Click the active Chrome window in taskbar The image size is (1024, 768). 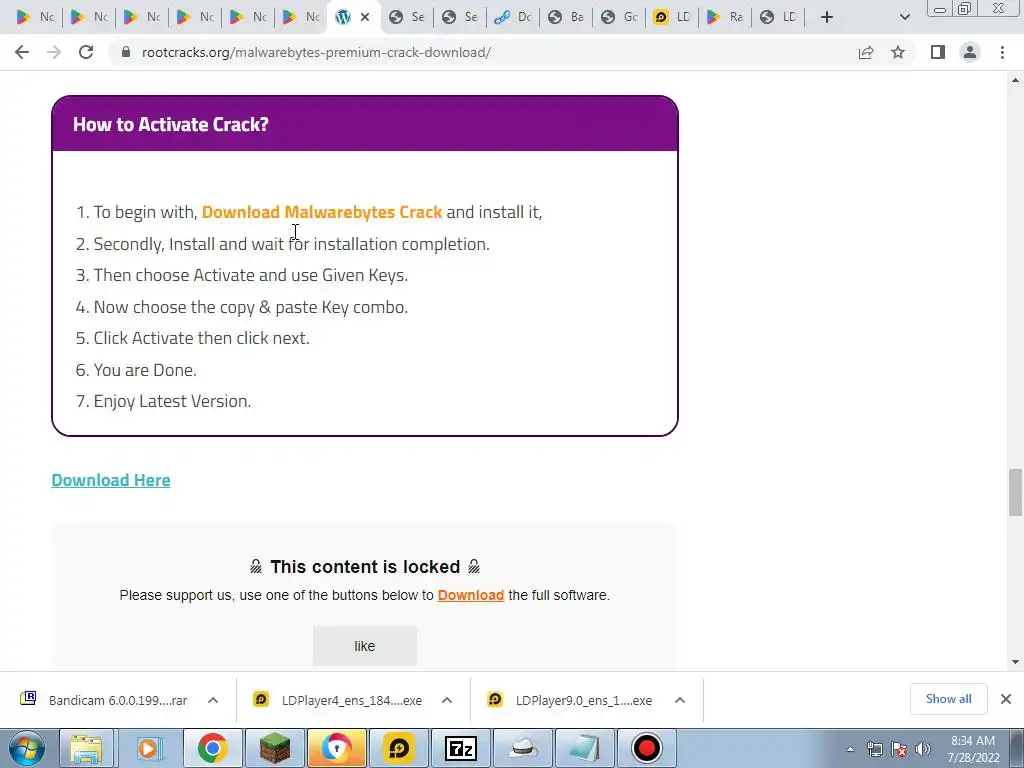tap(336, 748)
